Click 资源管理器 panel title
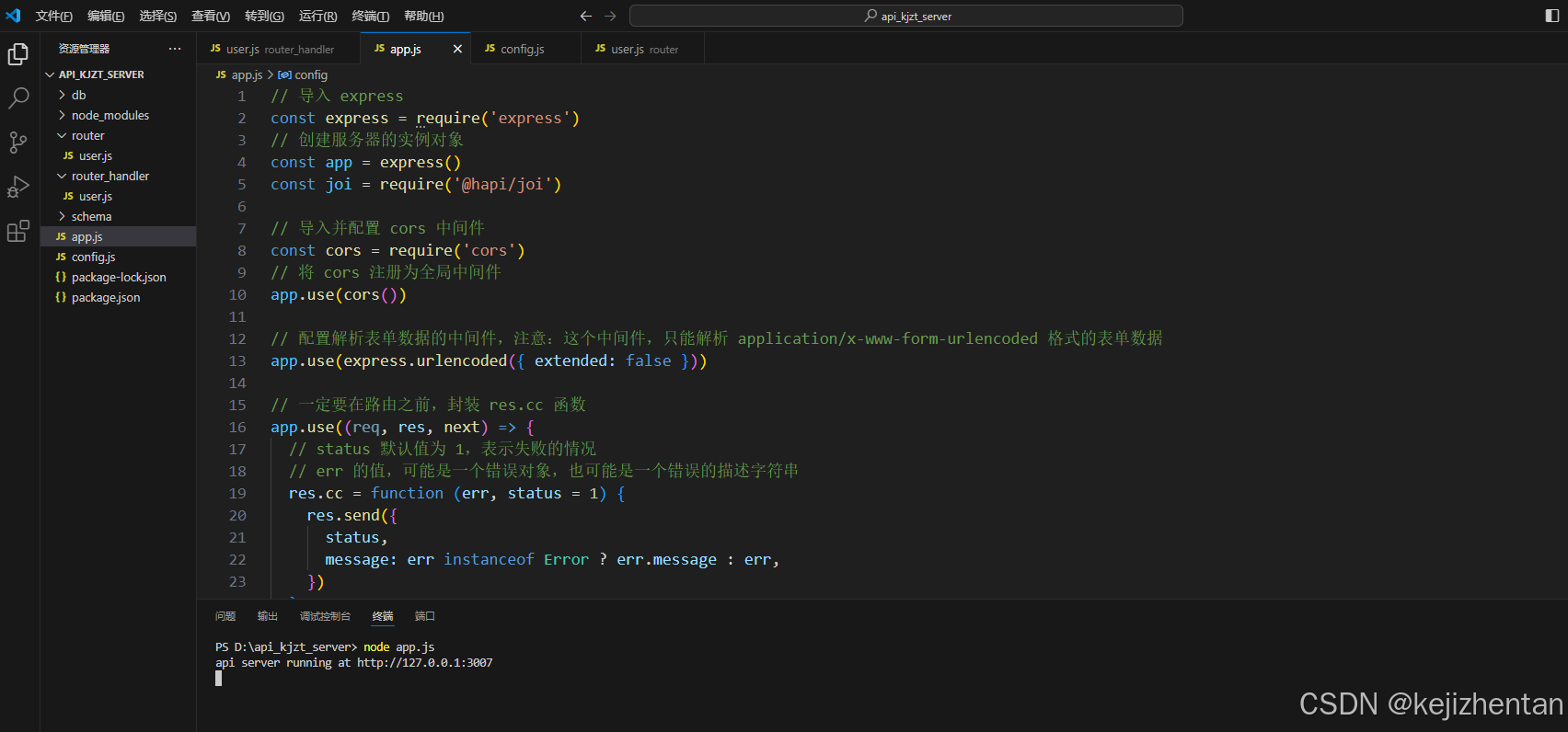 pos(84,49)
